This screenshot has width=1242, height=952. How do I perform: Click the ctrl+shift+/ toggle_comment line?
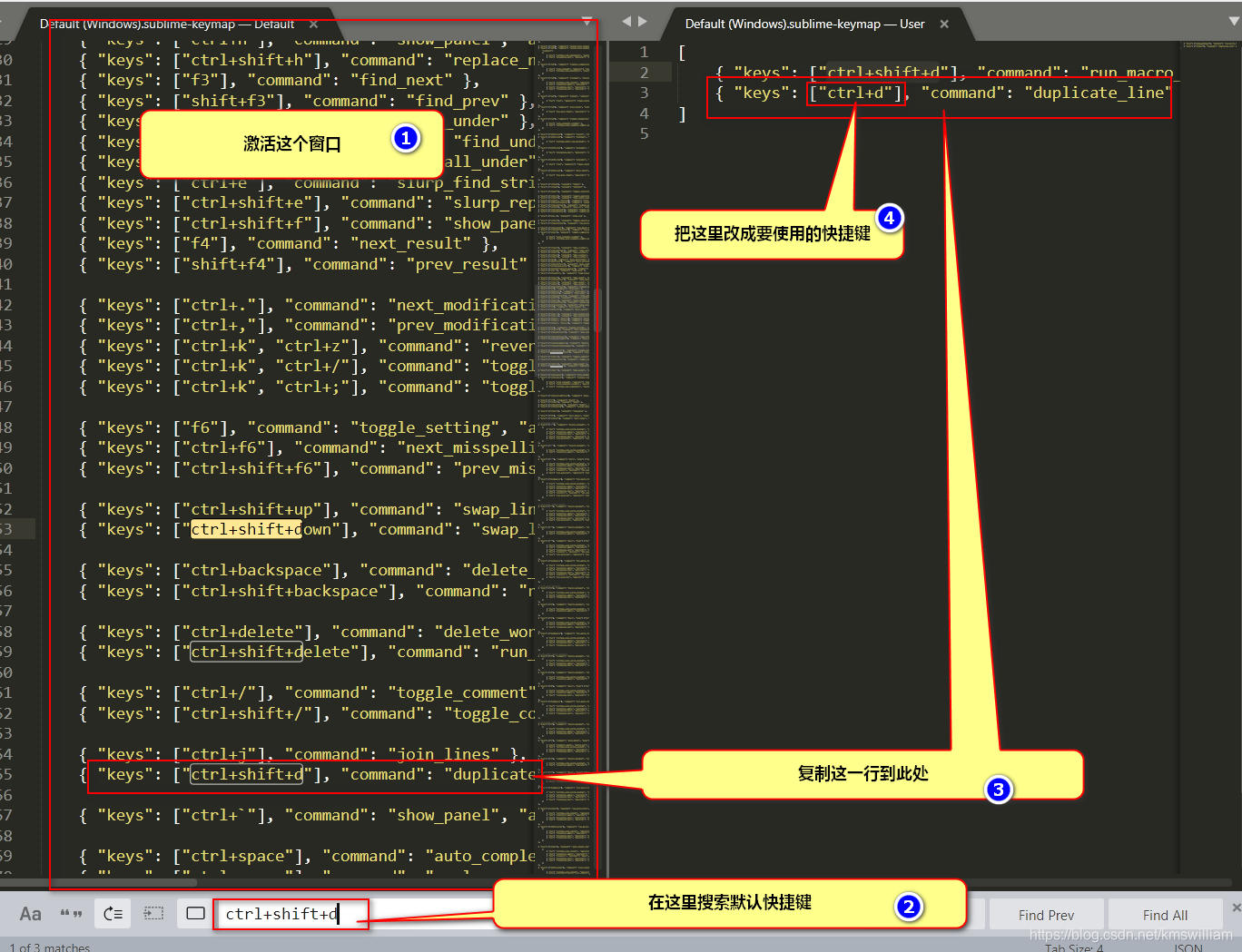coord(307,713)
